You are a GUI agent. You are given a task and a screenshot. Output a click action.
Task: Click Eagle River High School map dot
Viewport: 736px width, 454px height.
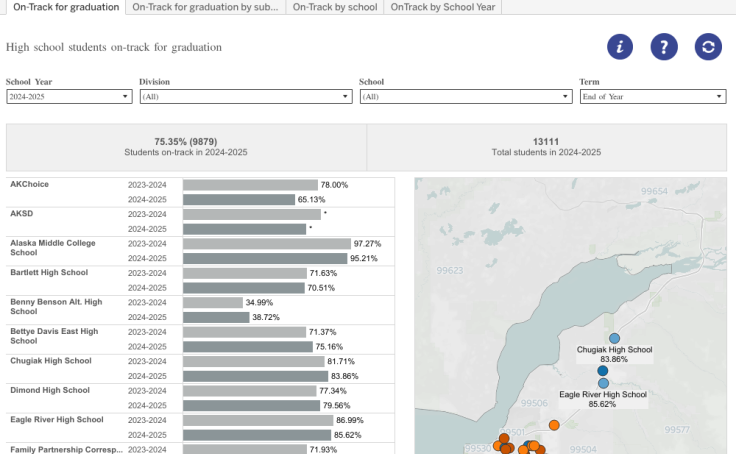tap(603, 383)
